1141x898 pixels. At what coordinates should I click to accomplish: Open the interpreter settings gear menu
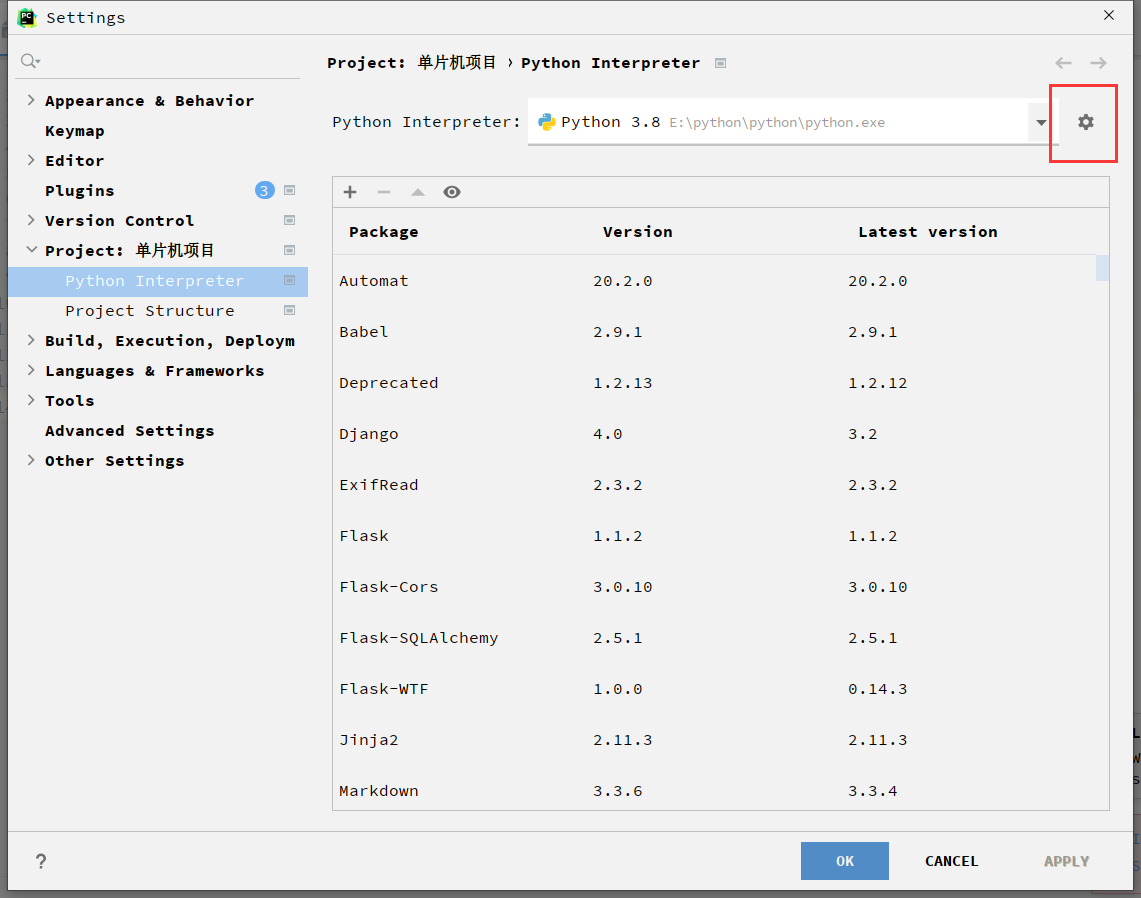(1084, 121)
